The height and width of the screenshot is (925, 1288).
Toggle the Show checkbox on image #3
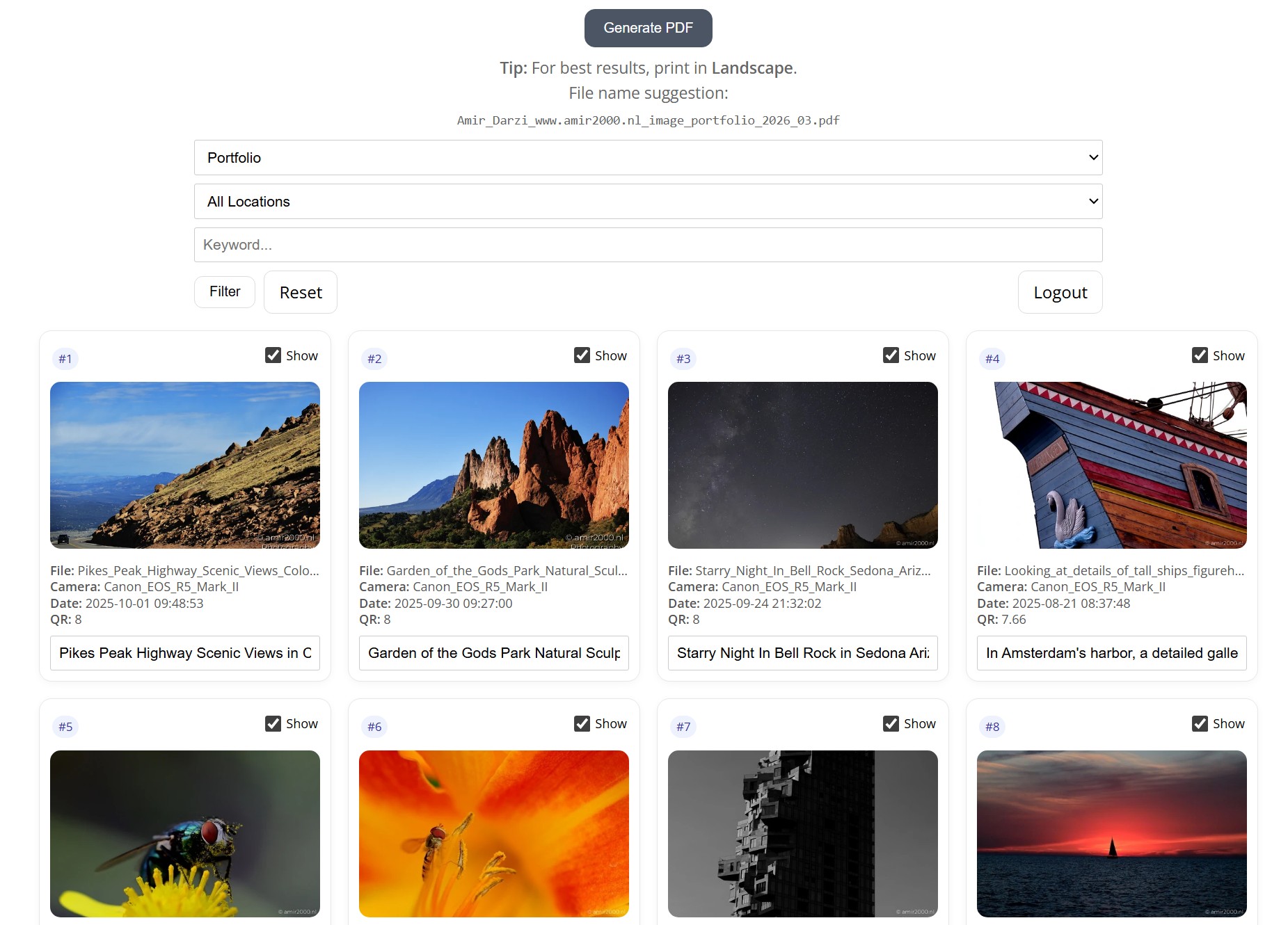coord(891,355)
